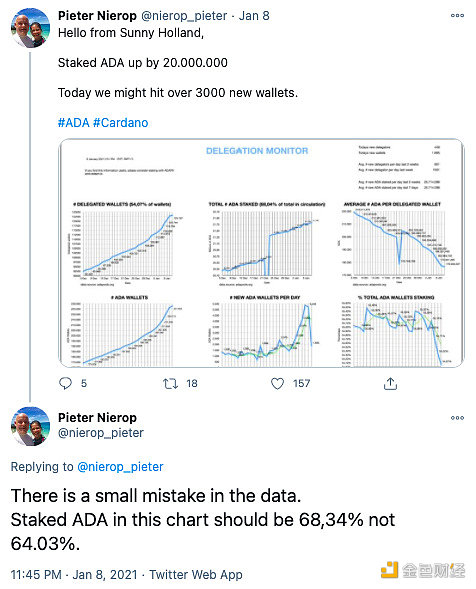
Task: Open the reply tweet's profile avatar
Action: click(x=30, y=426)
